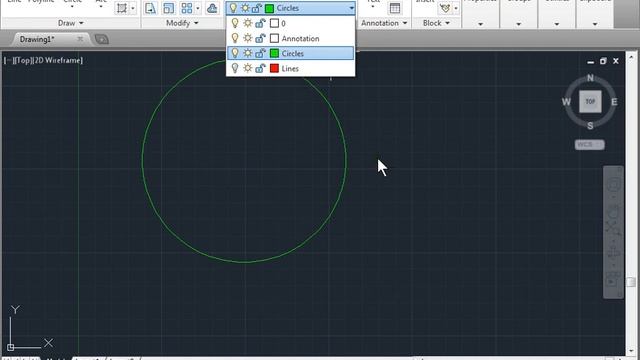Click the S compass letter on ViewCube
The width and height of the screenshot is (640, 360).
590,126
